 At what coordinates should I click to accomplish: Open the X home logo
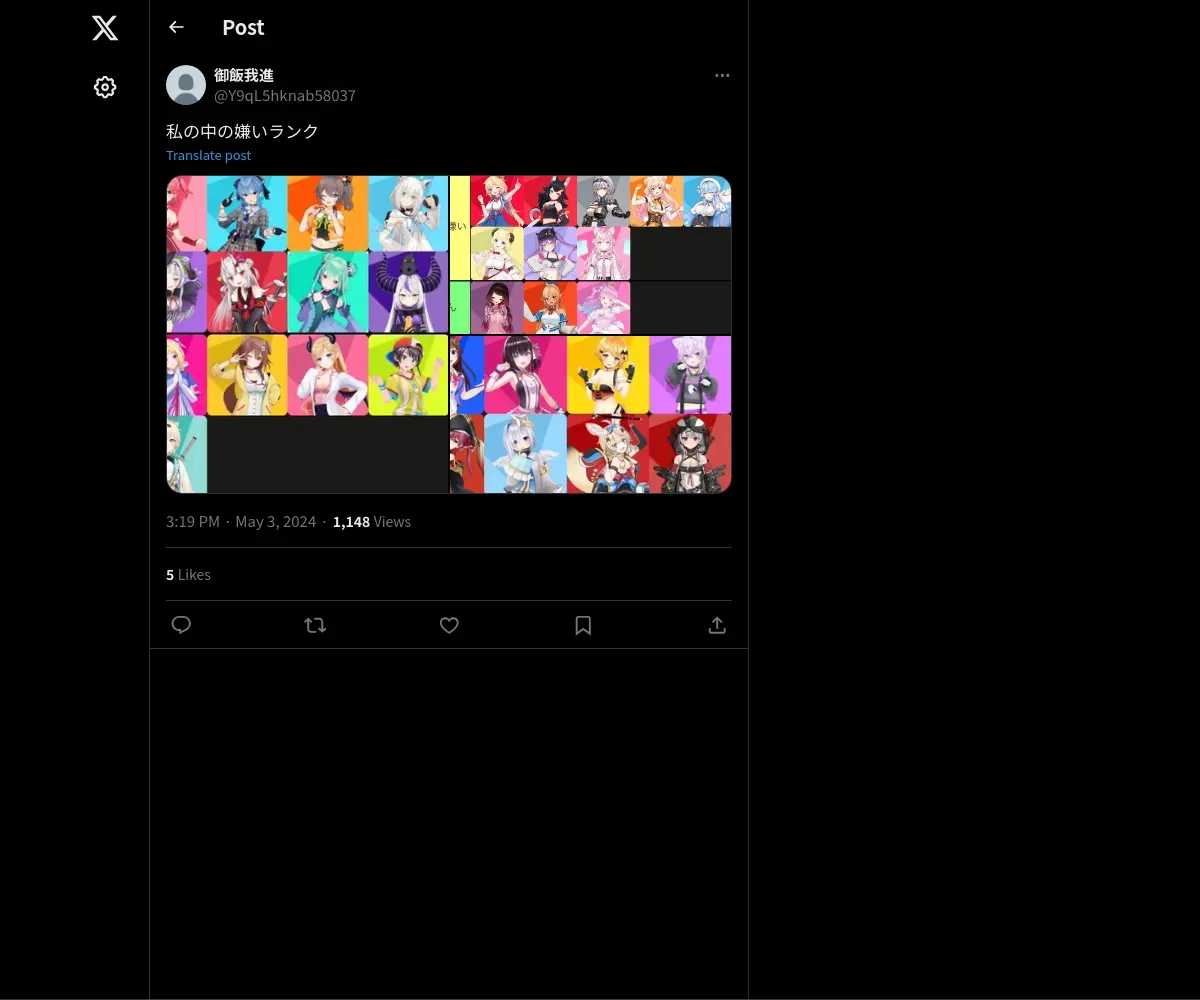(105, 28)
